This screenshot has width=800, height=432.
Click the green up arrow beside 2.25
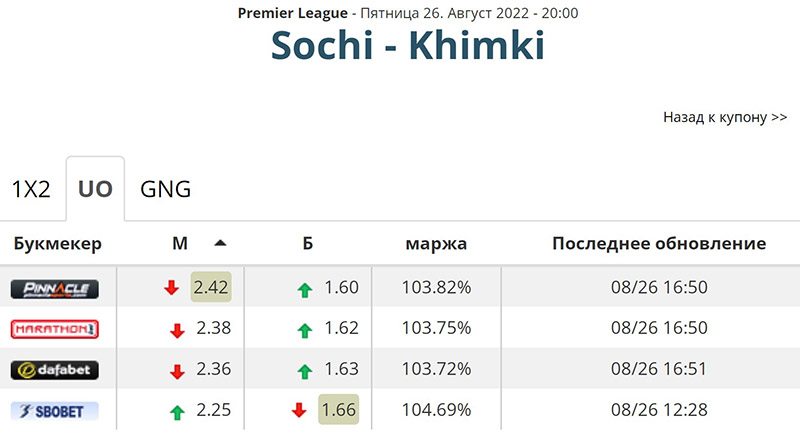177,412
